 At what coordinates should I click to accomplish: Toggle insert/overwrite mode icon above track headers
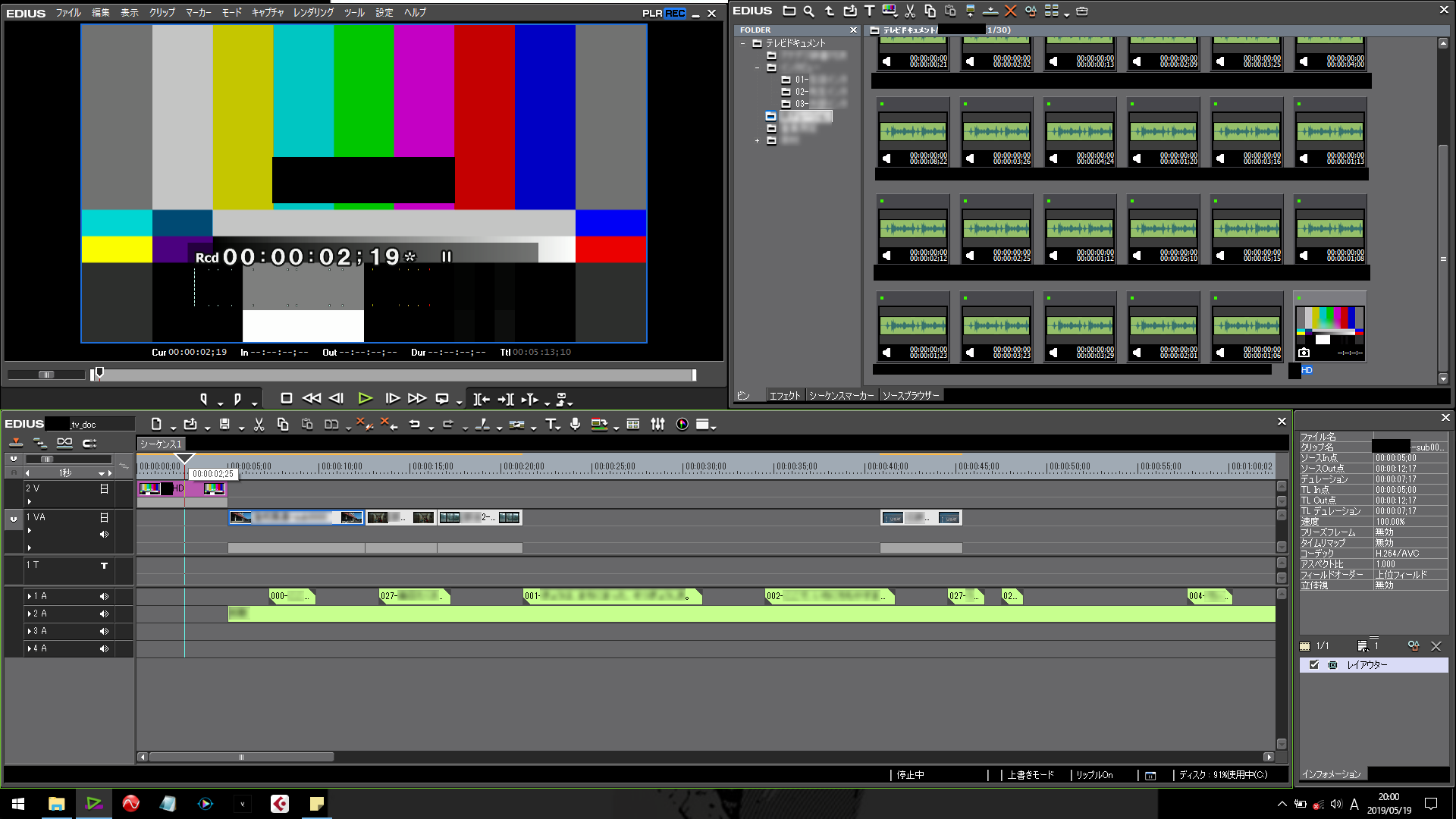click(16, 443)
